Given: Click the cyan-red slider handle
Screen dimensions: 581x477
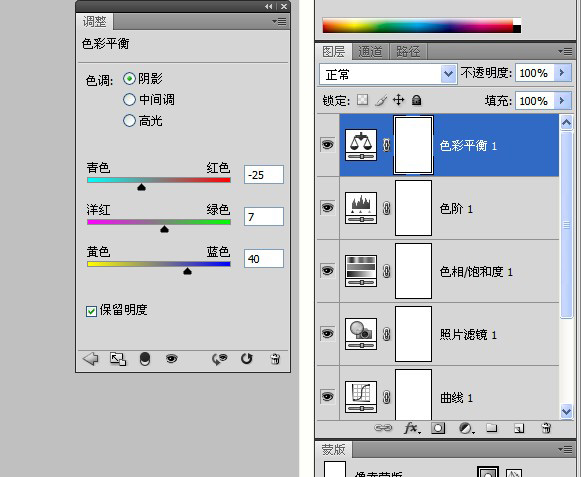Looking at the screenshot, I should pyautogui.click(x=141, y=187).
